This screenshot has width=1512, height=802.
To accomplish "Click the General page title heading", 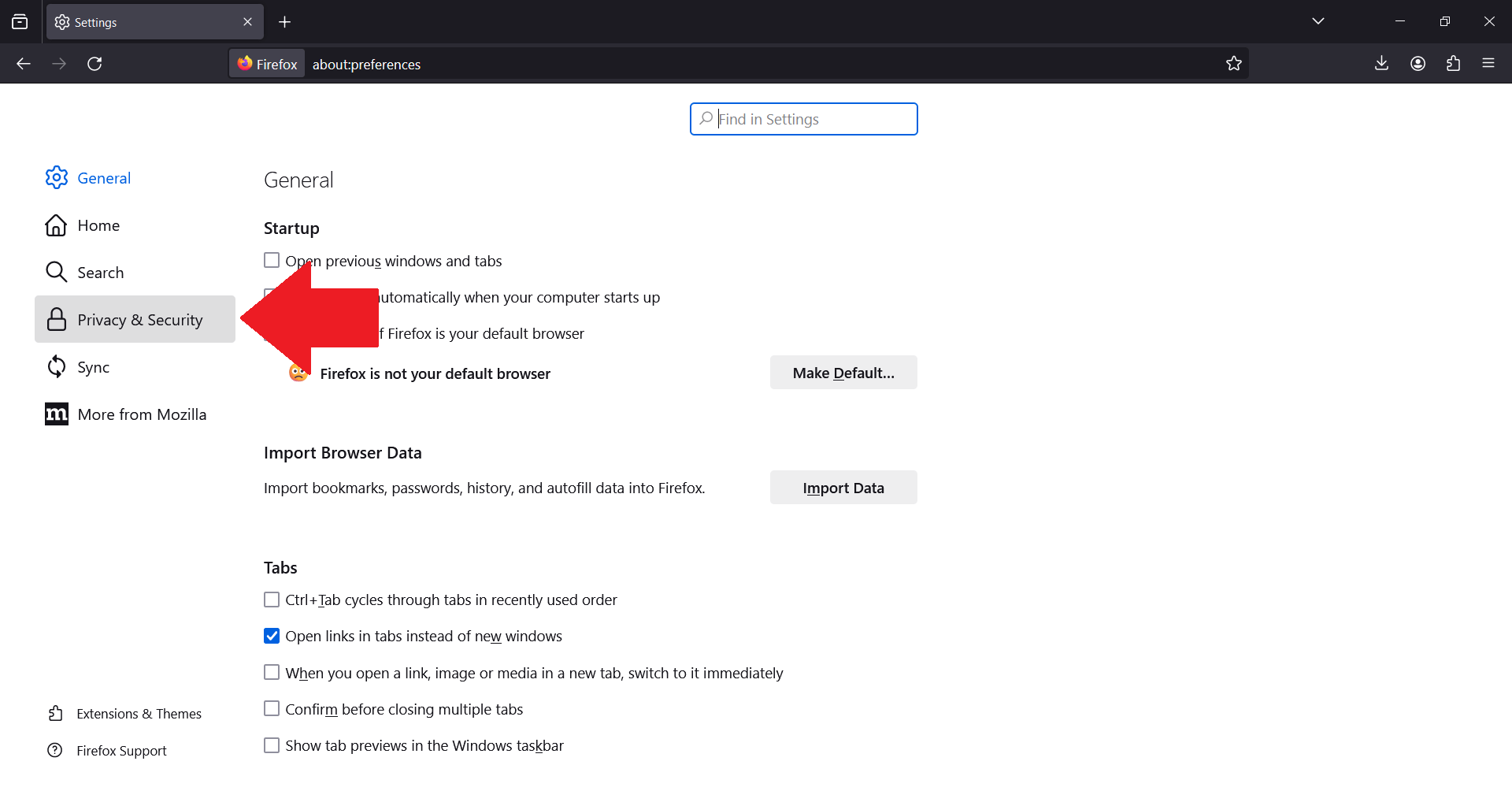I will (x=298, y=180).
